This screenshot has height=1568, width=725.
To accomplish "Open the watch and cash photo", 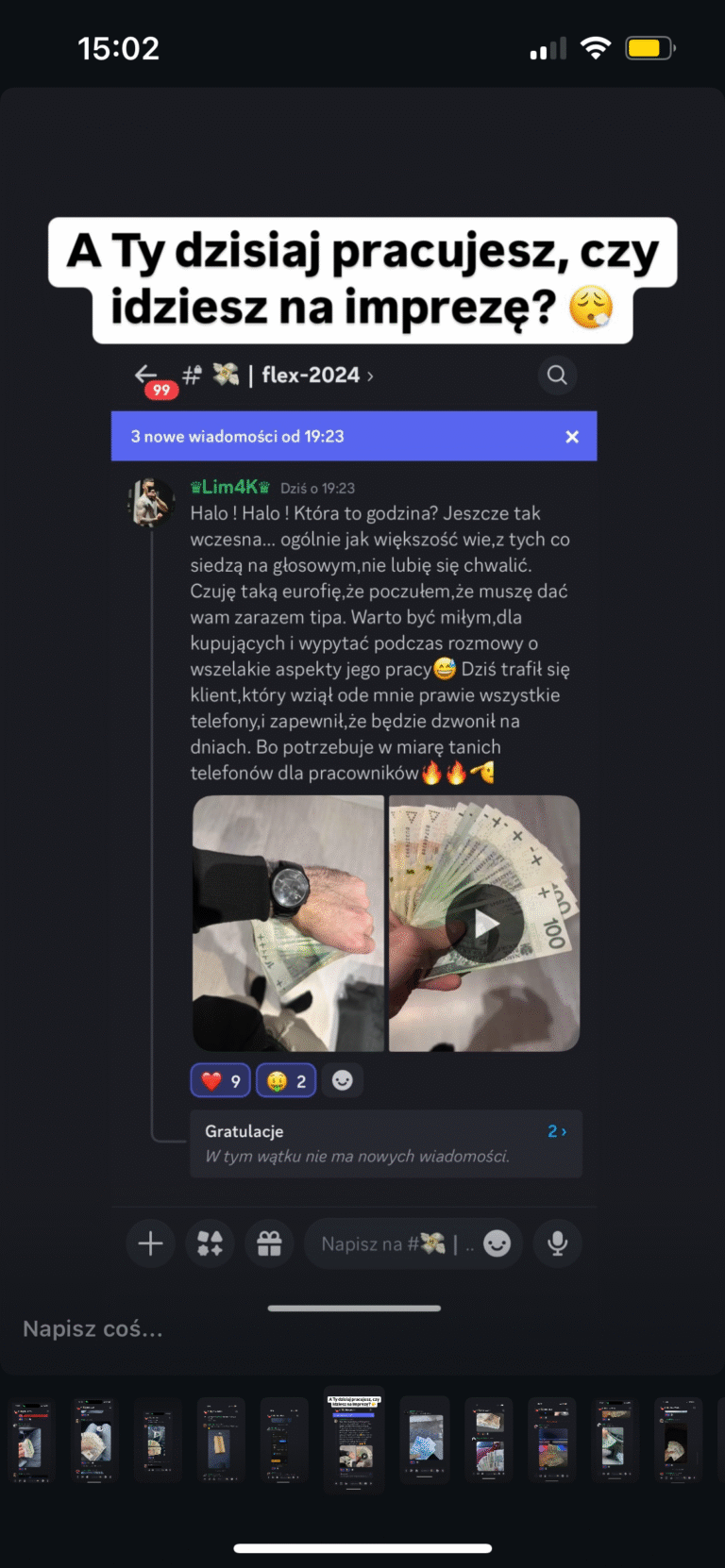I will point(289,924).
